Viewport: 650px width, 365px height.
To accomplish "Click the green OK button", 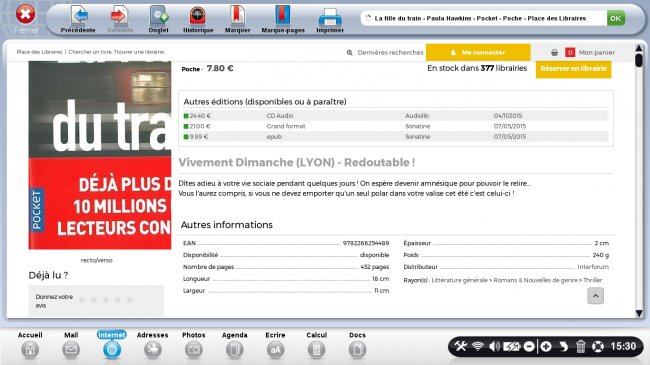I will pyautogui.click(x=616, y=18).
